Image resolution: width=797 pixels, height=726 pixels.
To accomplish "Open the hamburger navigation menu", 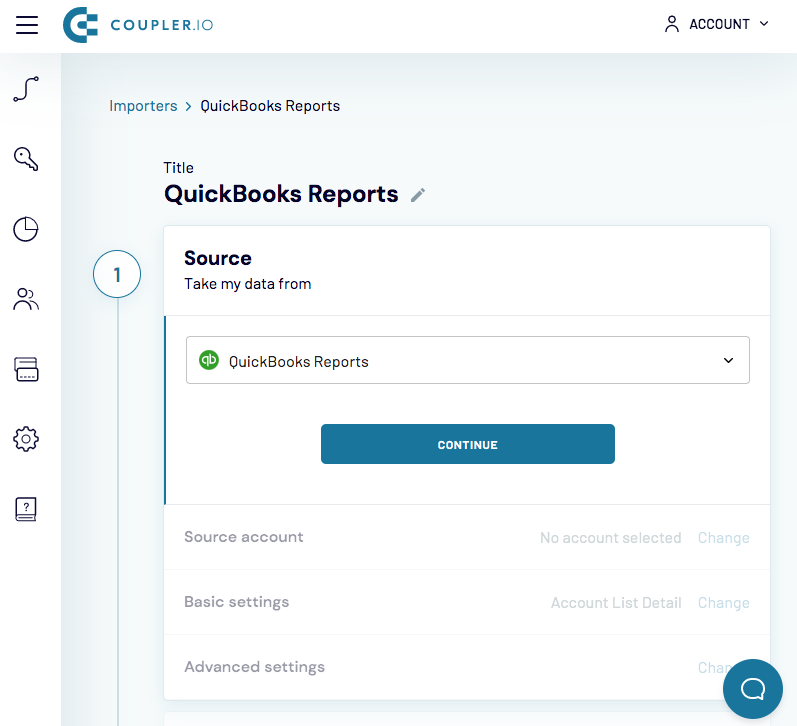I will pos(27,24).
